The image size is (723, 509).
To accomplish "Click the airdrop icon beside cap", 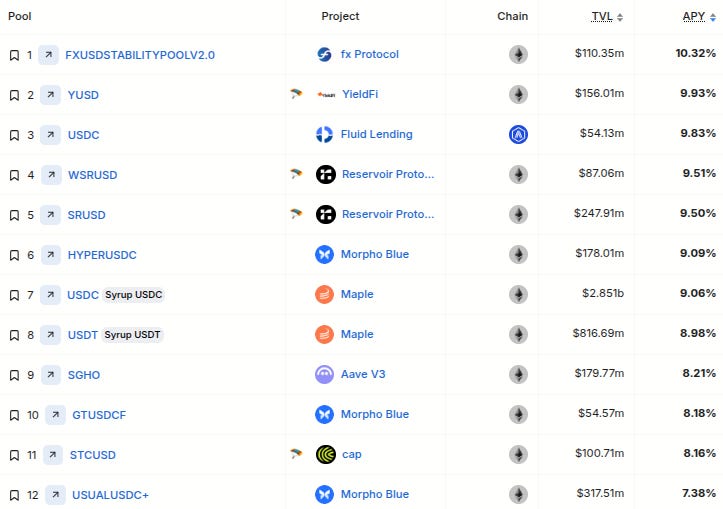I will (296, 454).
